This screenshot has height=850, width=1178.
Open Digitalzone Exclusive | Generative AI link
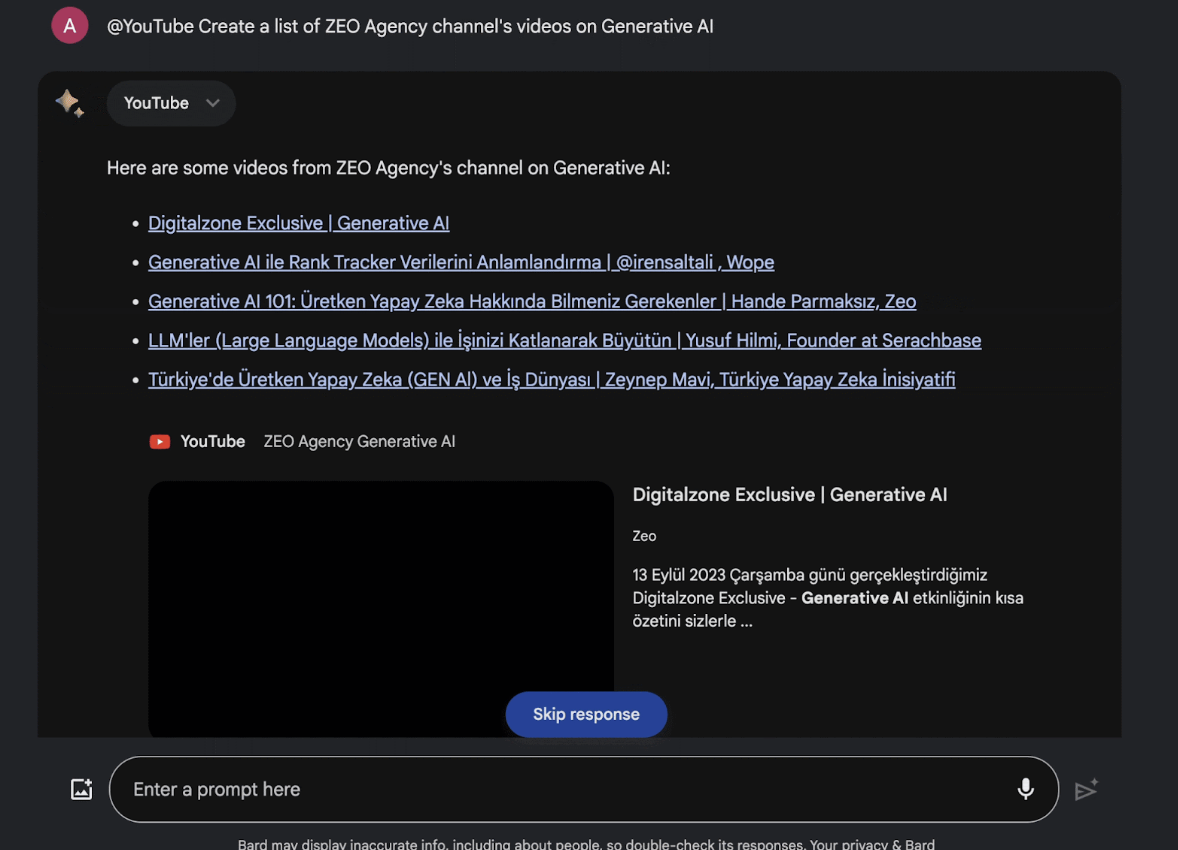tap(298, 223)
